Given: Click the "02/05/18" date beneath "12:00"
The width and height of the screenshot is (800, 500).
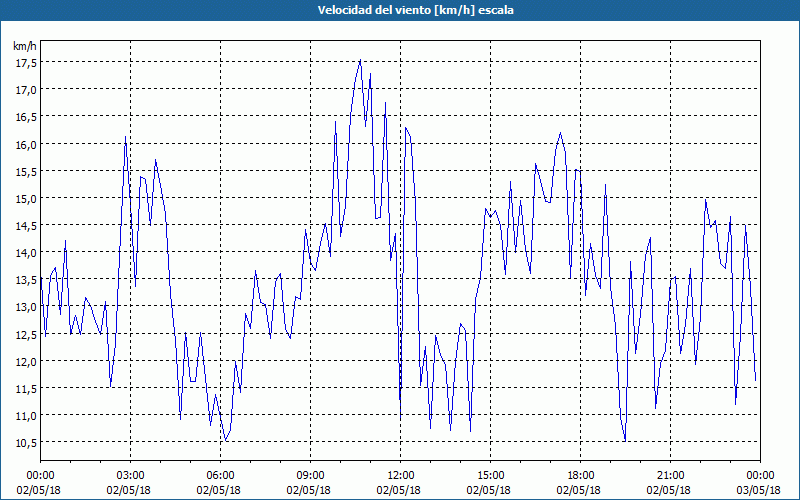Looking at the screenshot, I should [398, 490].
